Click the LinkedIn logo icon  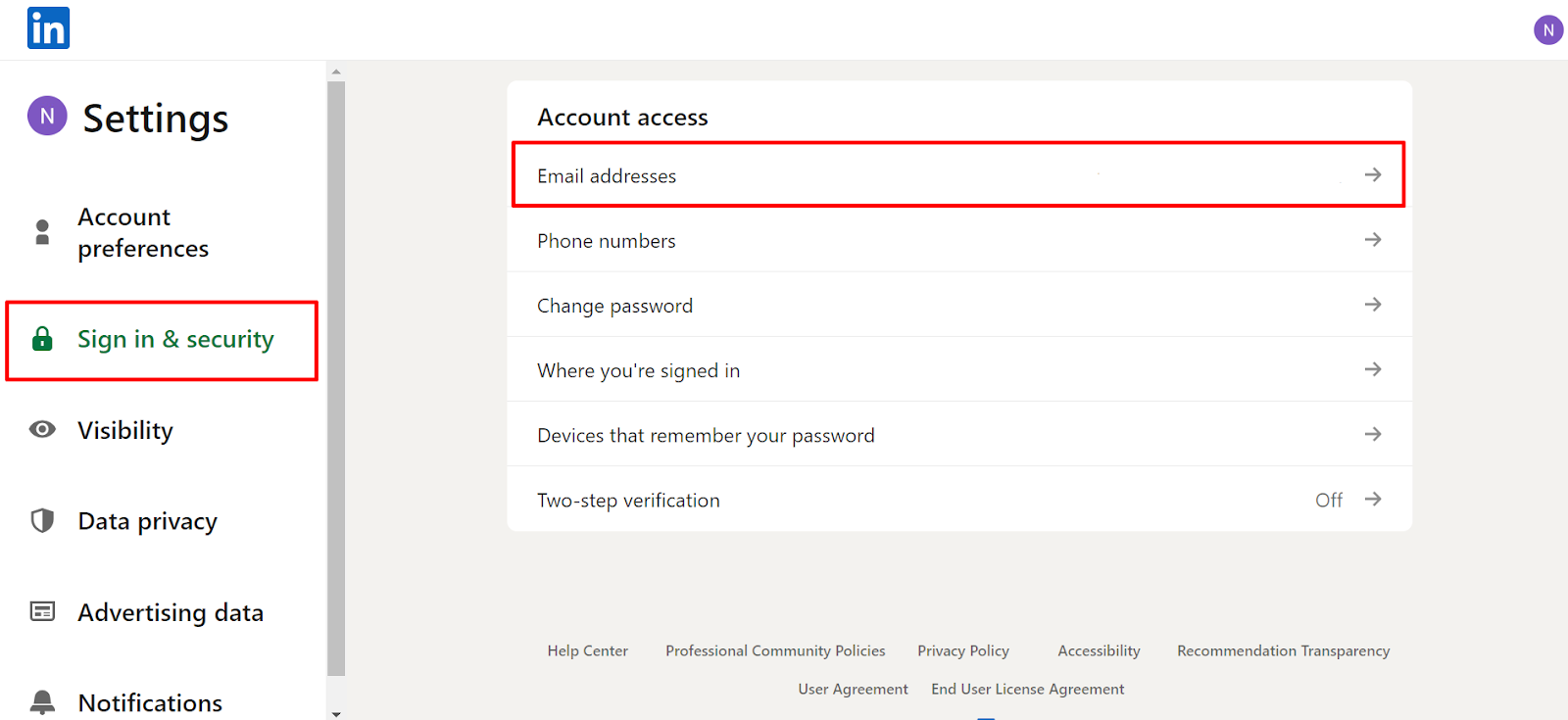[x=48, y=28]
